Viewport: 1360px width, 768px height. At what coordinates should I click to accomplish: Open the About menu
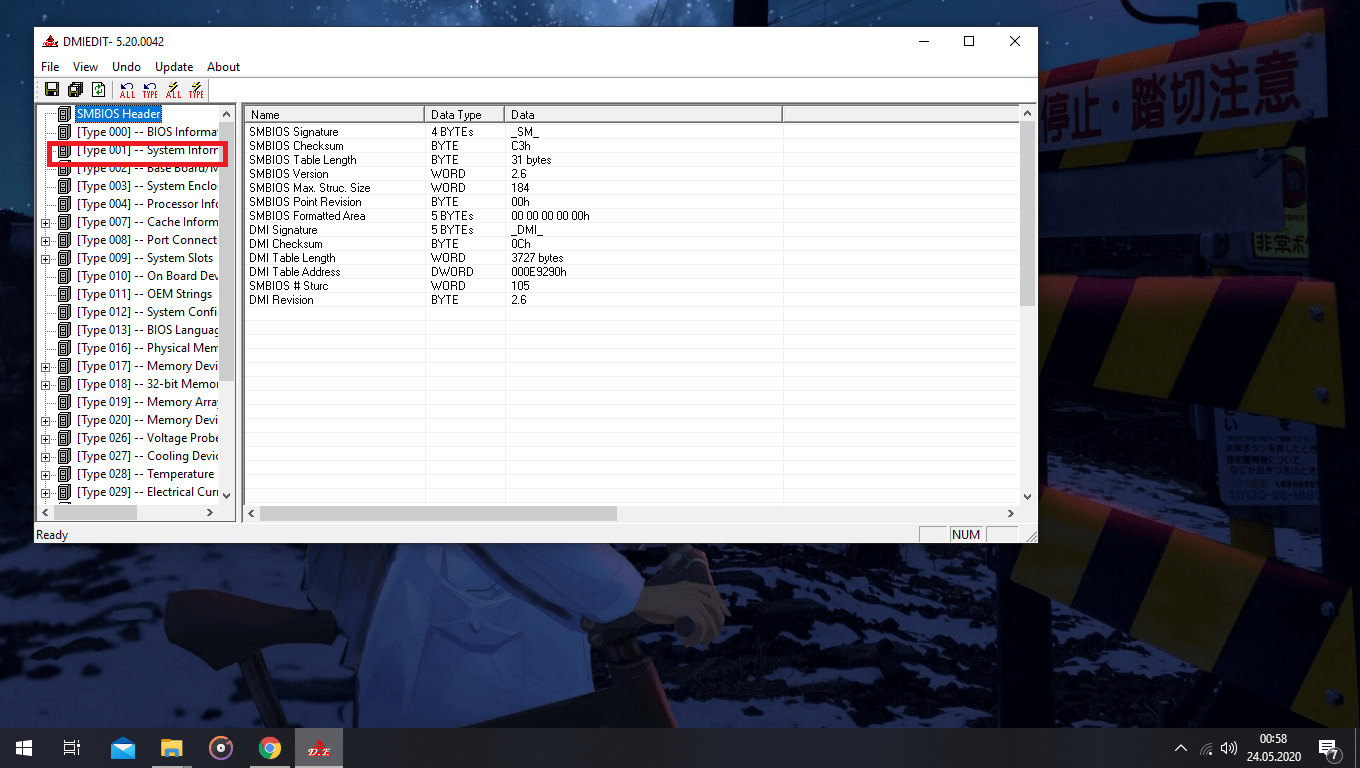click(223, 67)
